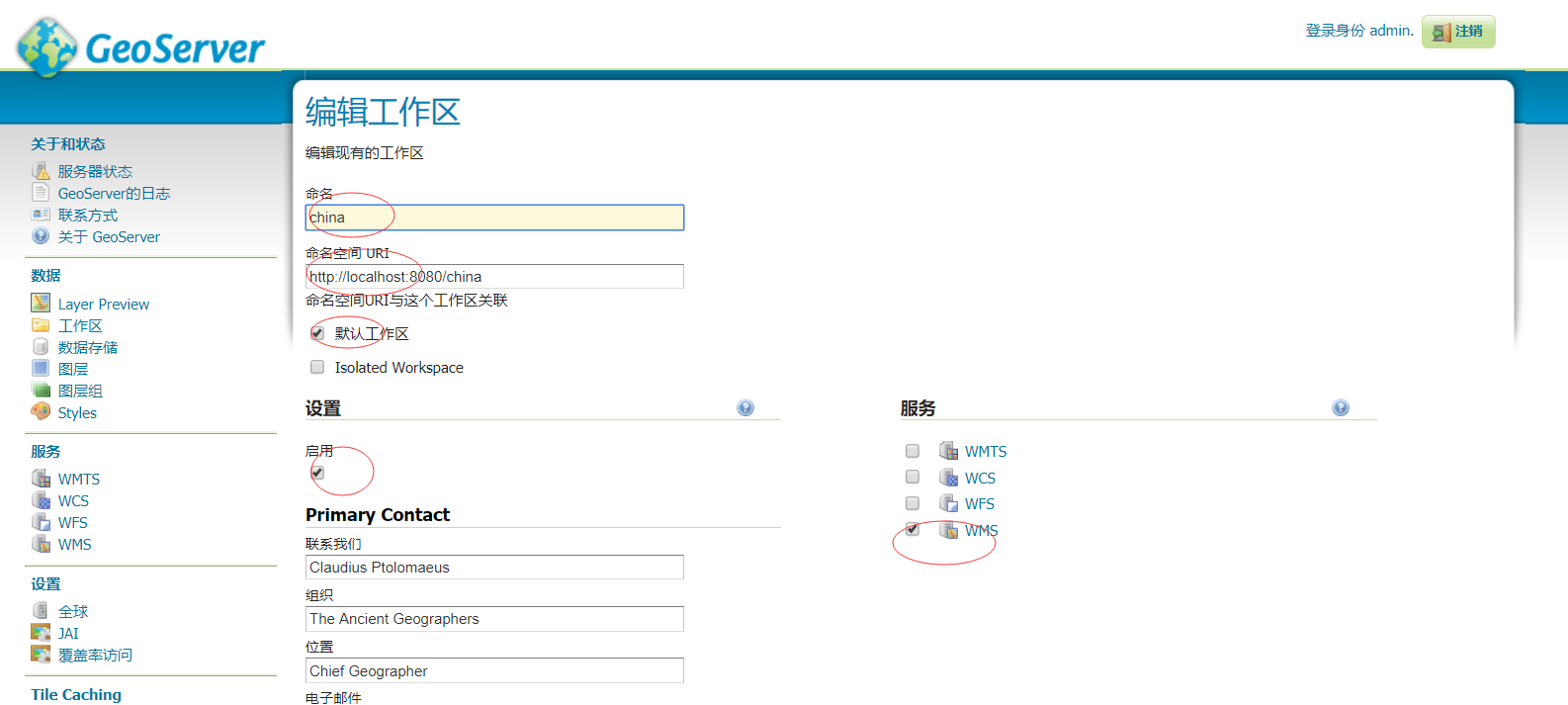
Task: Click the layers icon in sidebar
Action: coord(41,369)
